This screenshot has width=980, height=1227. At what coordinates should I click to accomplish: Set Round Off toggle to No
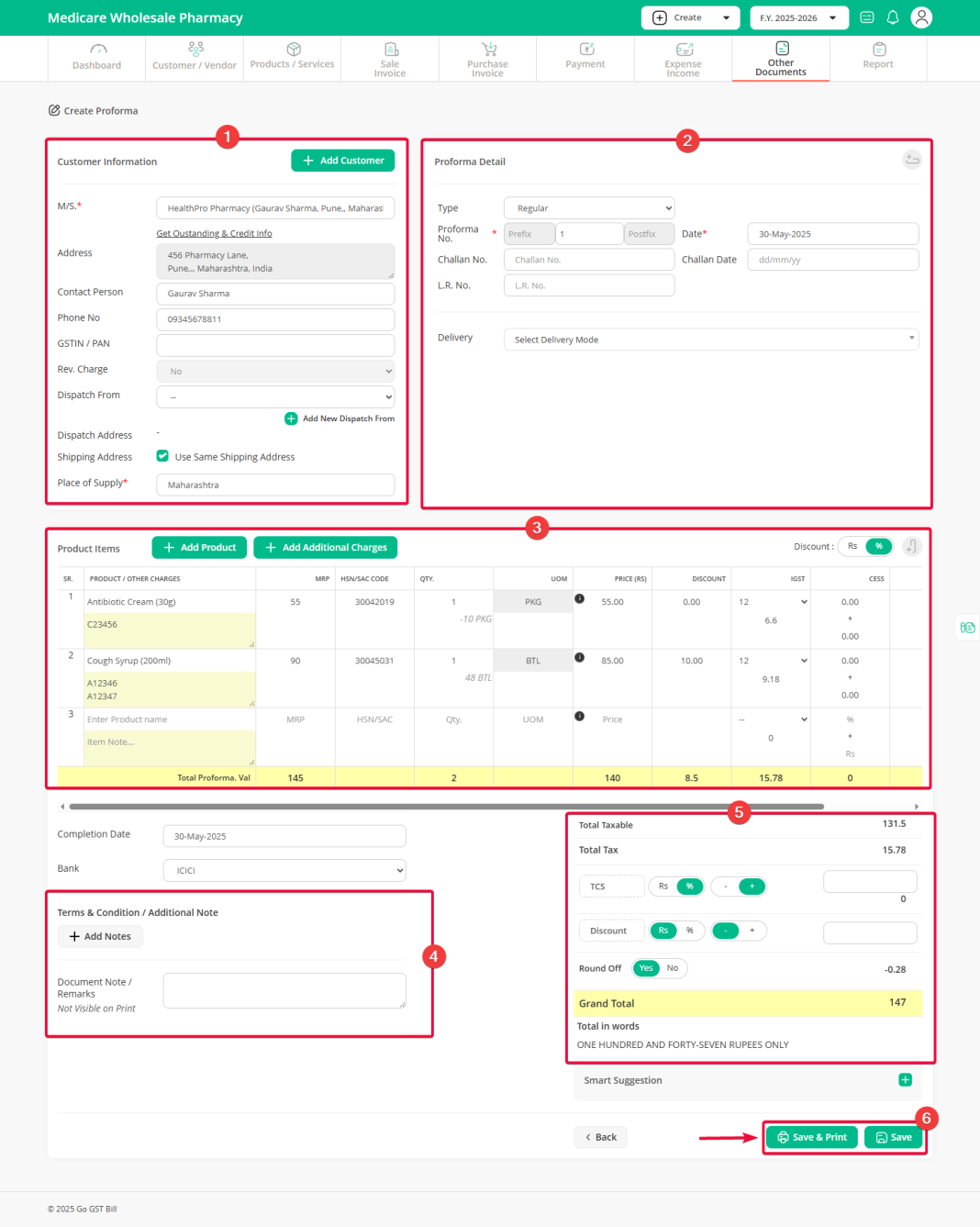point(673,968)
